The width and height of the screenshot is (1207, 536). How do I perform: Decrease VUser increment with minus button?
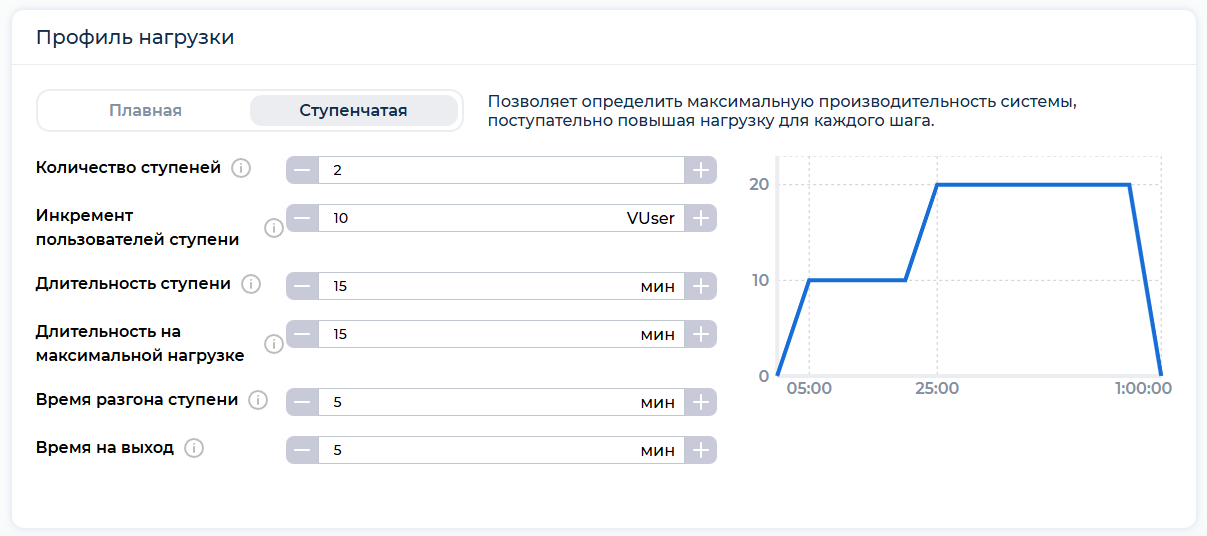coord(302,218)
